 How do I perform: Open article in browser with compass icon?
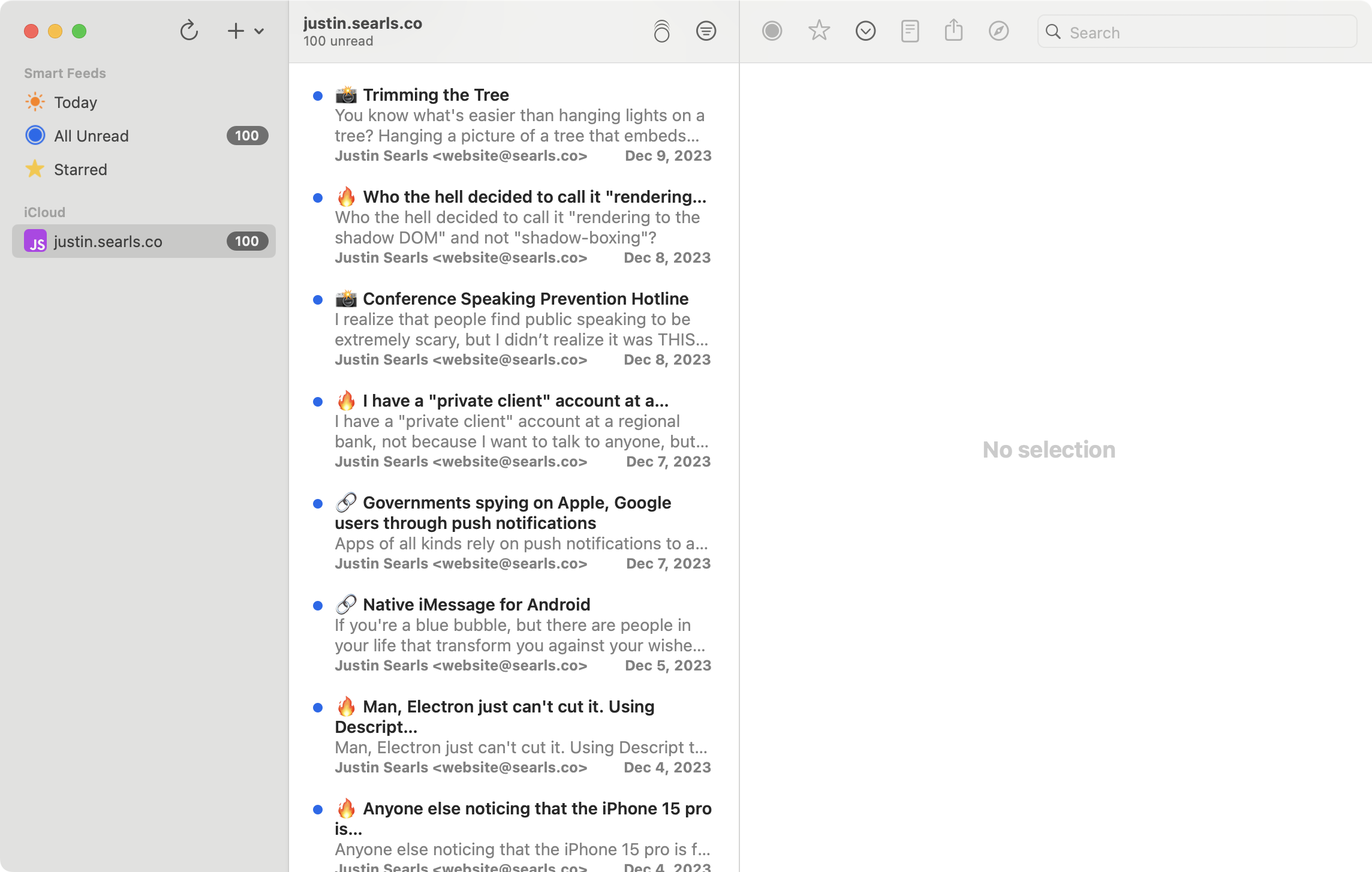[998, 31]
